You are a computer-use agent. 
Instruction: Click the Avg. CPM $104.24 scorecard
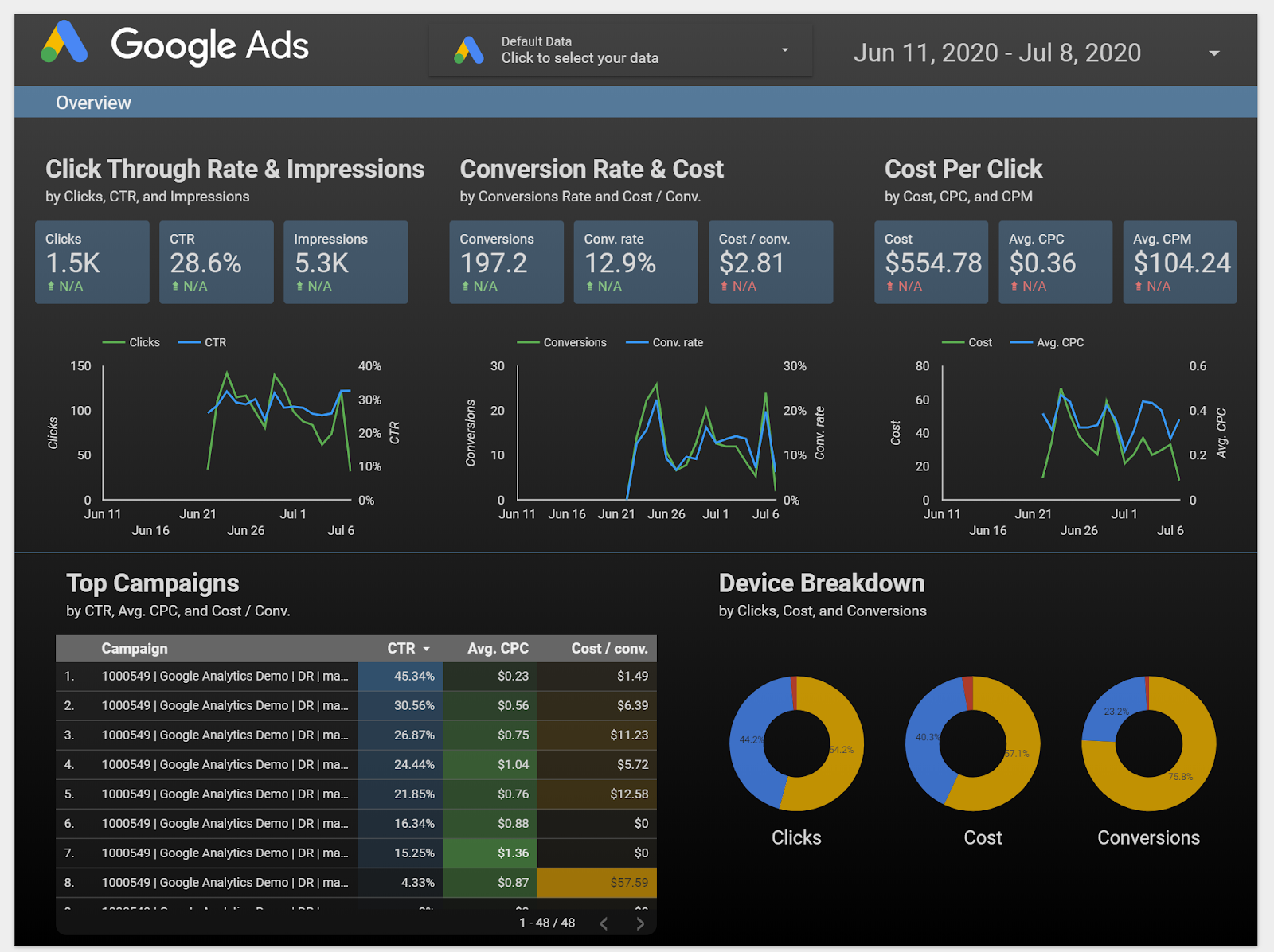tap(1179, 263)
